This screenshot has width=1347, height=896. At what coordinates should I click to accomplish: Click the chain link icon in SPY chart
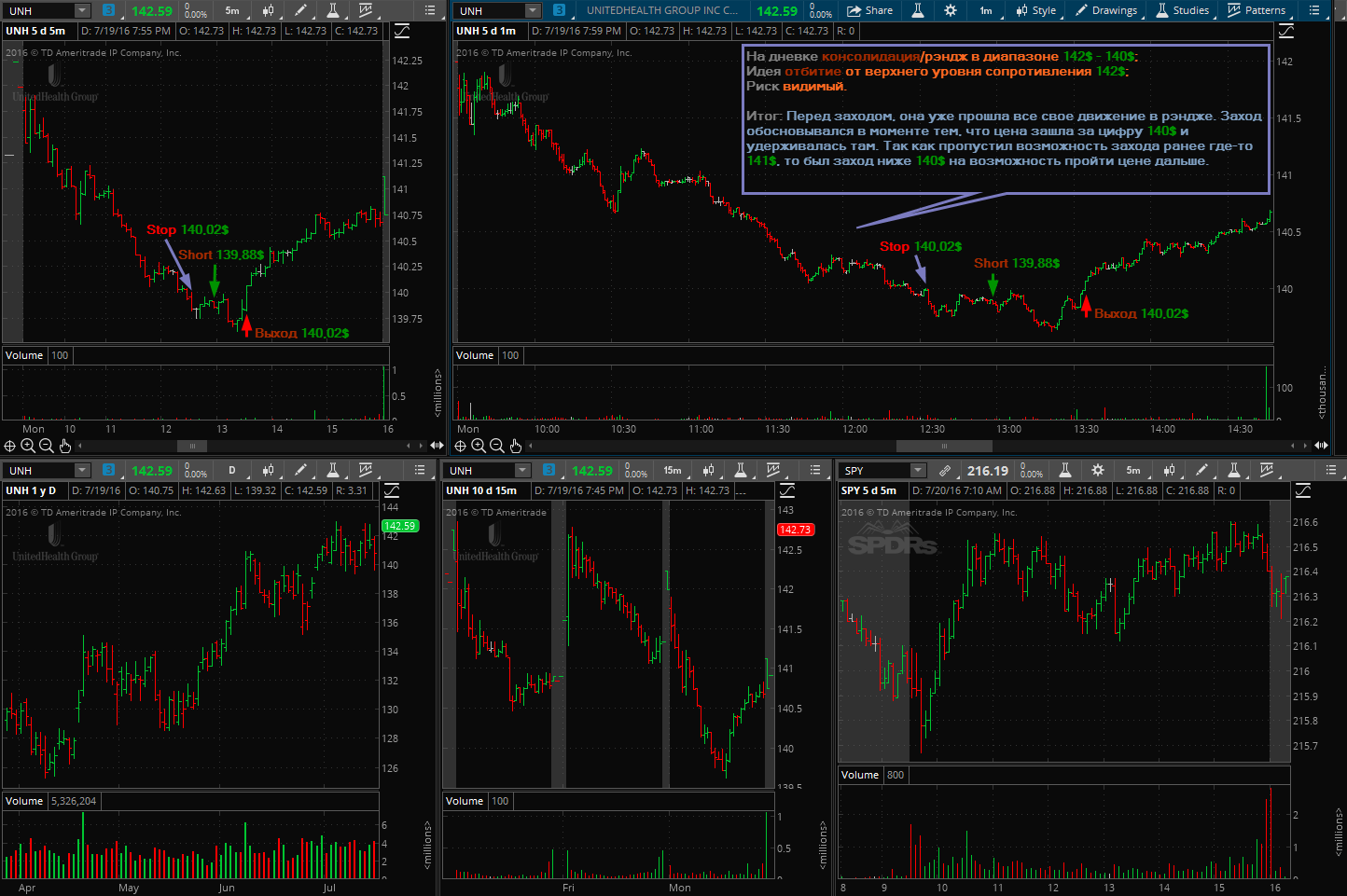[945, 471]
